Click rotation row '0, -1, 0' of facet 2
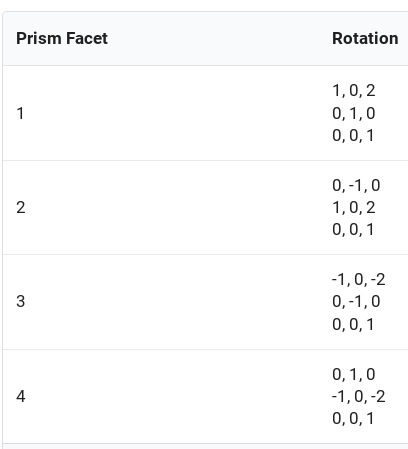The height and width of the screenshot is (449, 408). (356, 185)
